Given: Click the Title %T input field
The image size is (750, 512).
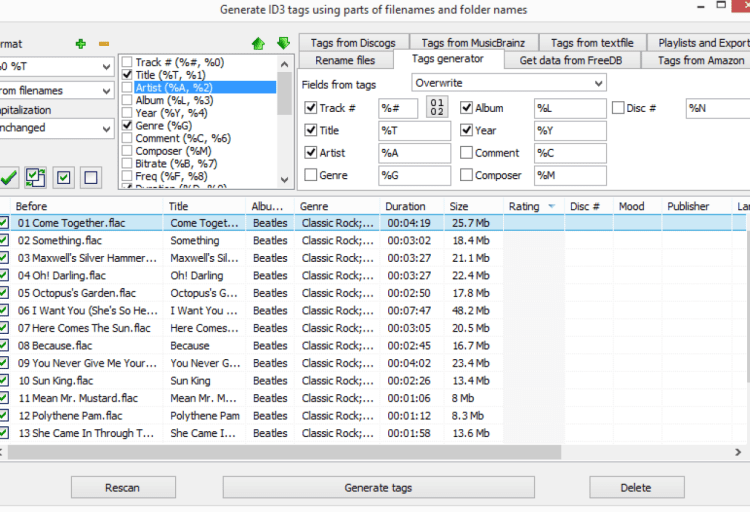Looking at the screenshot, I should pos(414,130).
